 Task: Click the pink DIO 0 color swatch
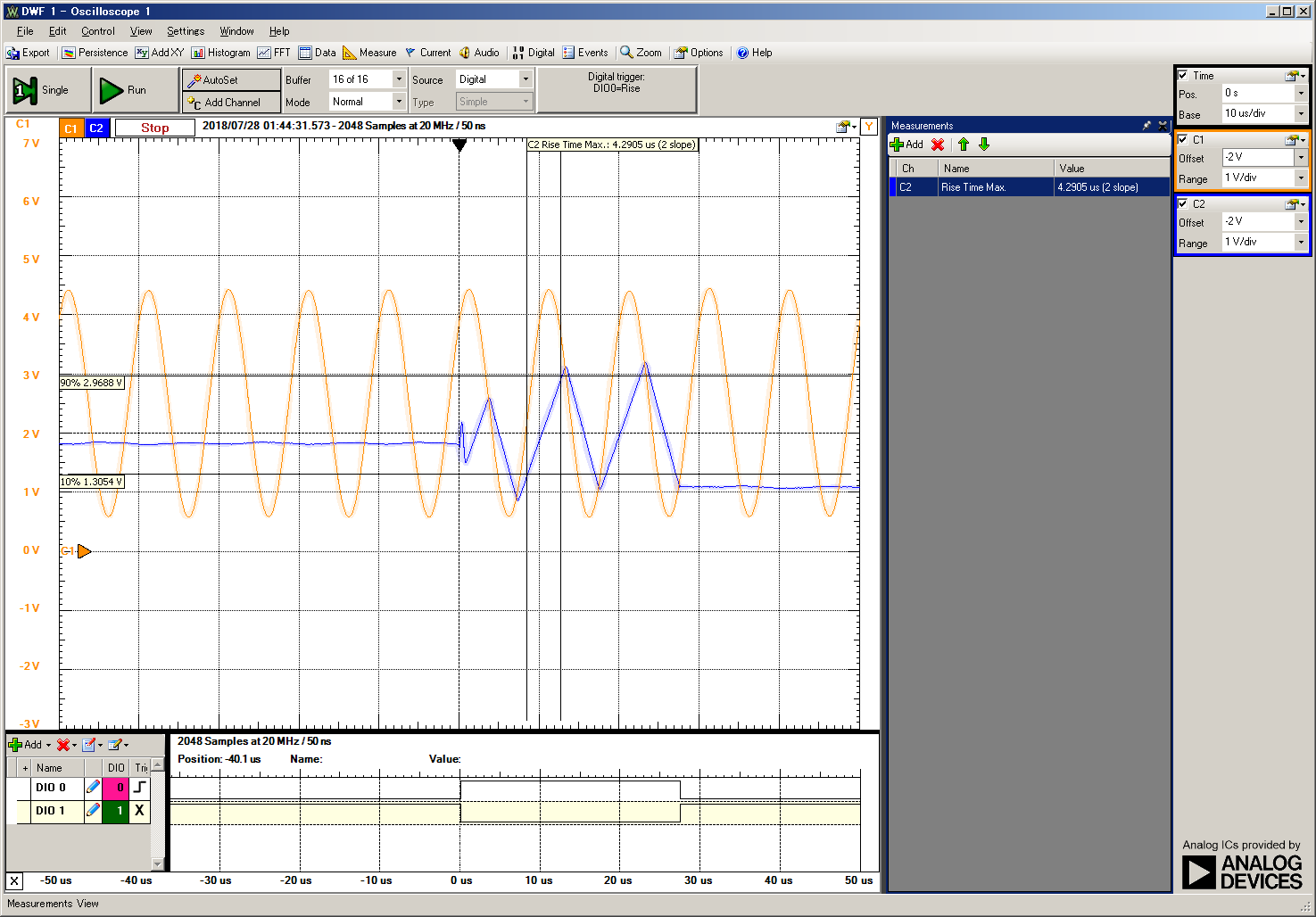(x=116, y=788)
